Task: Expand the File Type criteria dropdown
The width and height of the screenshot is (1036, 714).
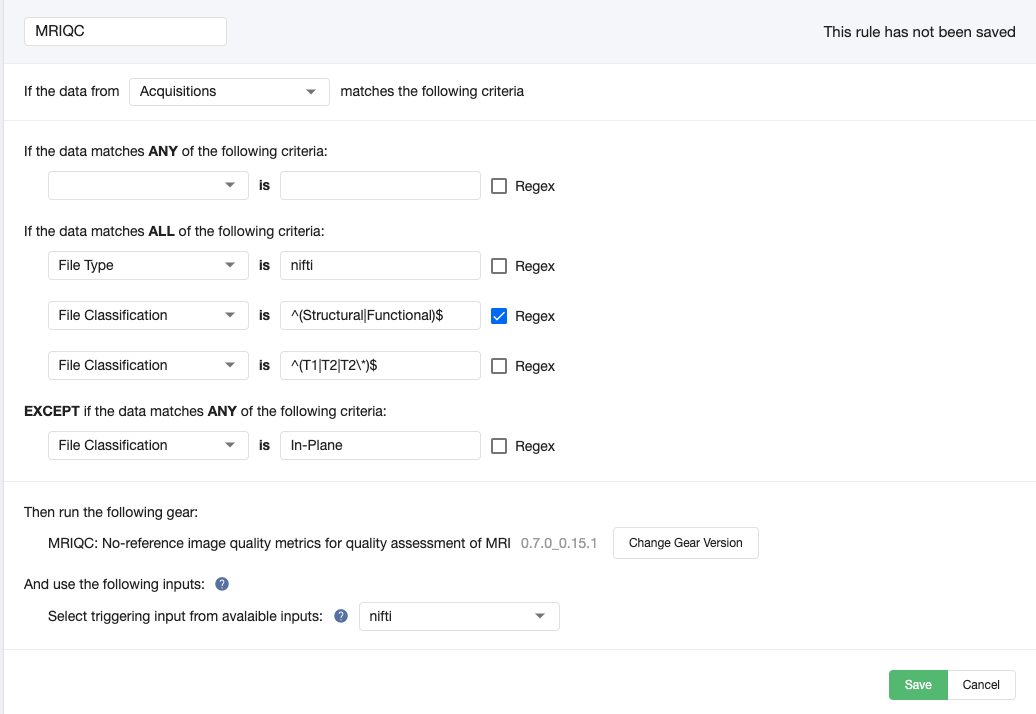Action: [x=148, y=266]
